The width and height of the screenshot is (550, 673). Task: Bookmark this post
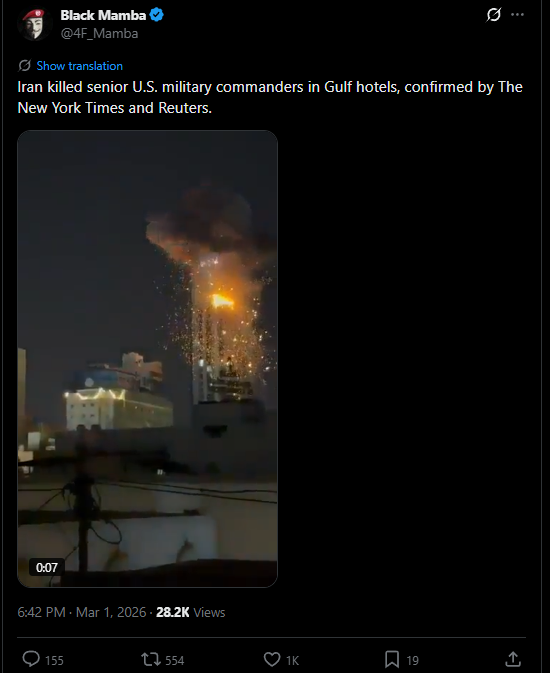pyautogui.click(x=392, y=659)
